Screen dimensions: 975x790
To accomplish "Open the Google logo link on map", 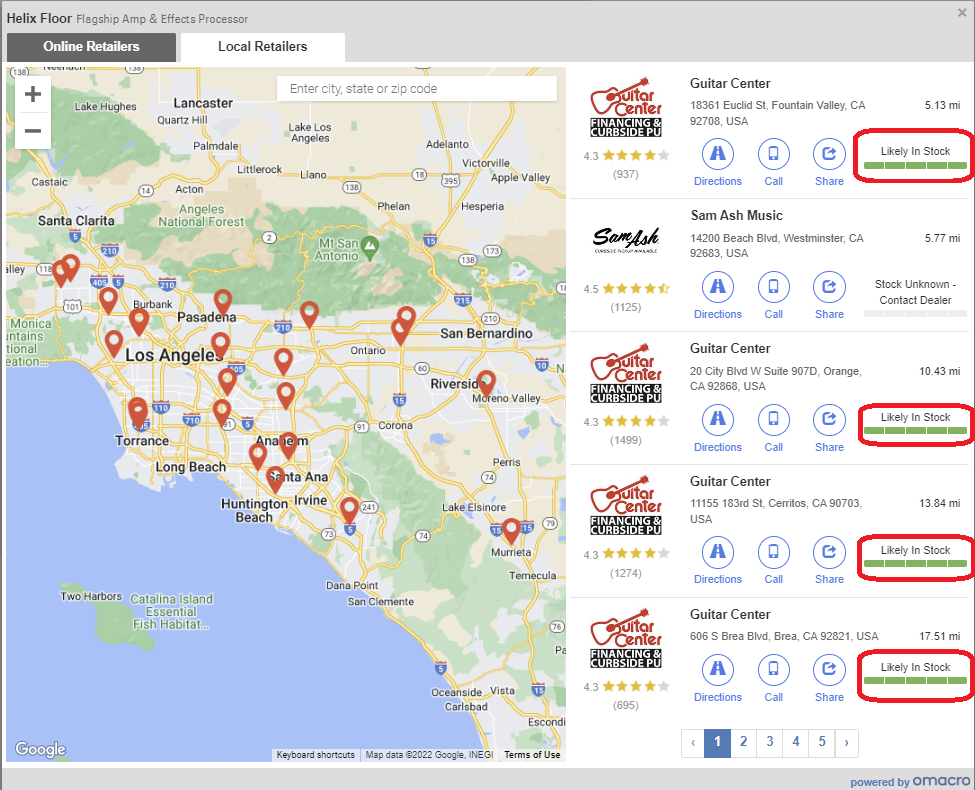I will (x=40, y=749).
